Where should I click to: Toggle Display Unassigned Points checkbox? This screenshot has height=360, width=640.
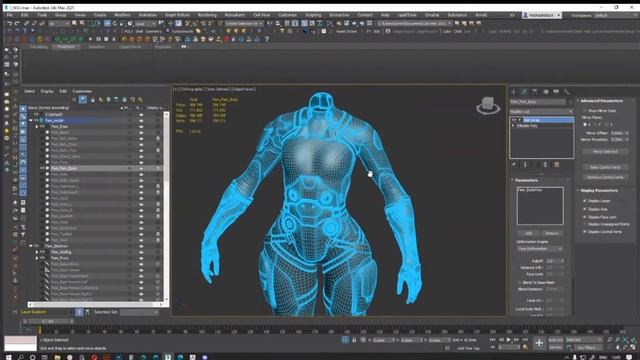pyautogui.click(x=585, y=224)
